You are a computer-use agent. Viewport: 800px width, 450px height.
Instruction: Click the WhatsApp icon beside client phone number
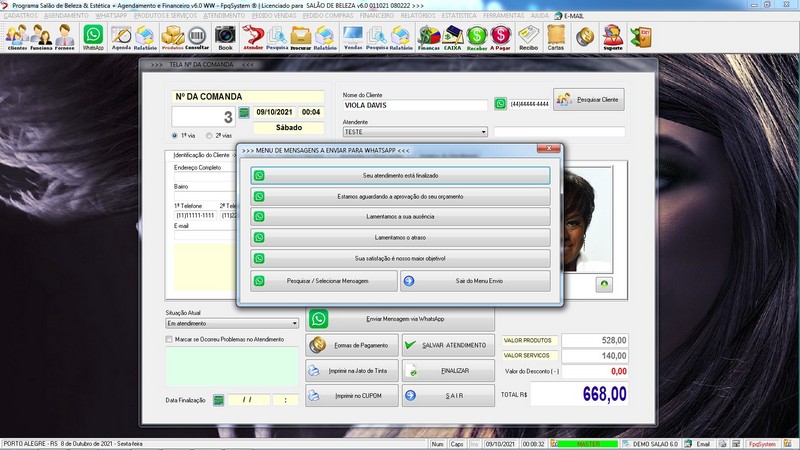coord(500,104)
